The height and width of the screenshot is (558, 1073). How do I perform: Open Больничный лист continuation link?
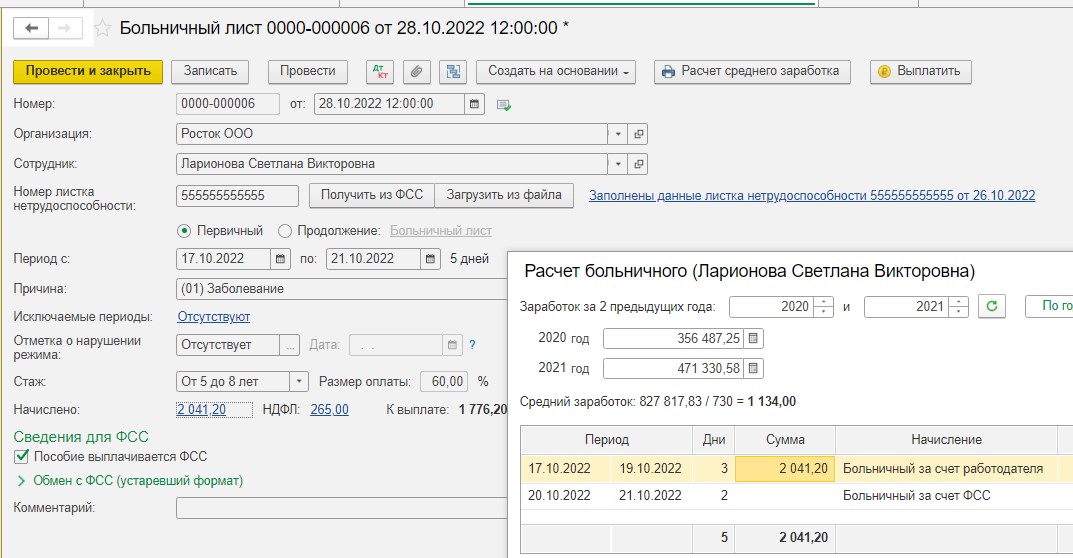click(x=441, y=231)
